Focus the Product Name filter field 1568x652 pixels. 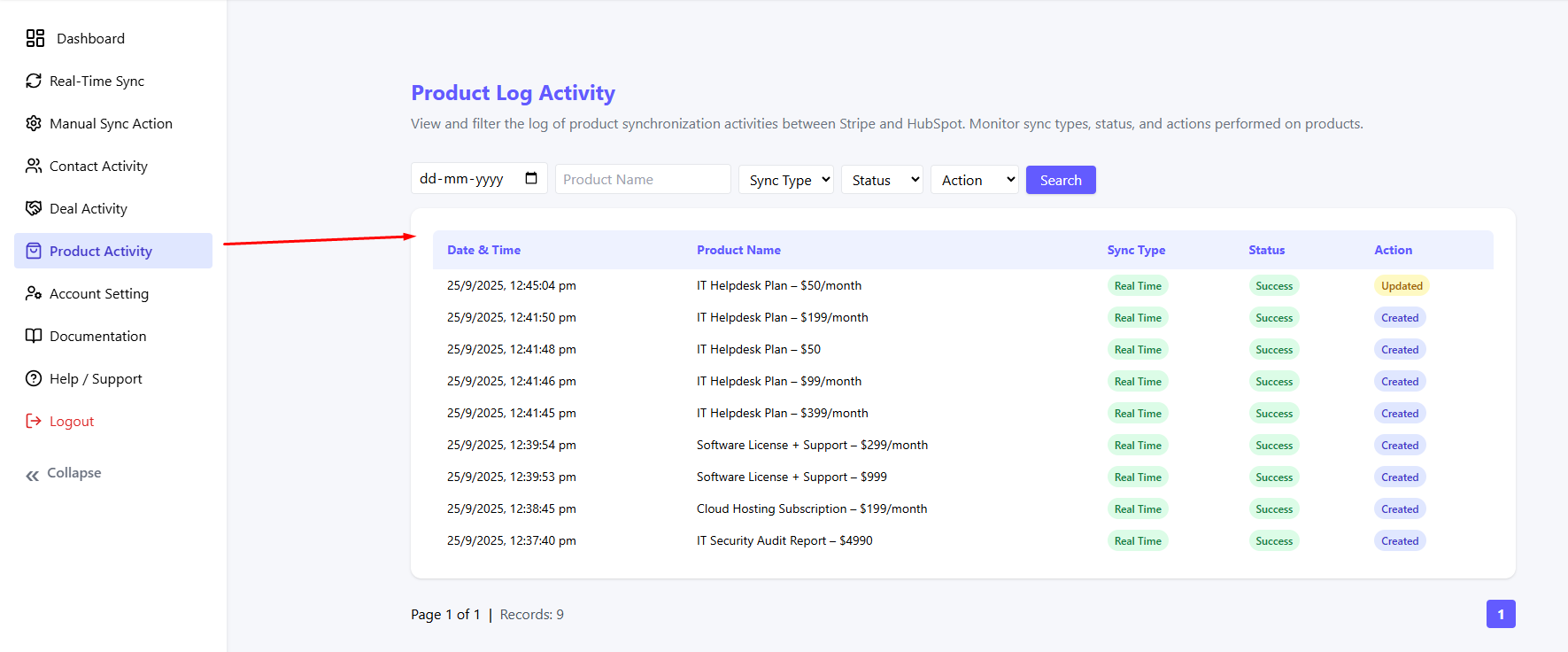click(x=643, y=179)
